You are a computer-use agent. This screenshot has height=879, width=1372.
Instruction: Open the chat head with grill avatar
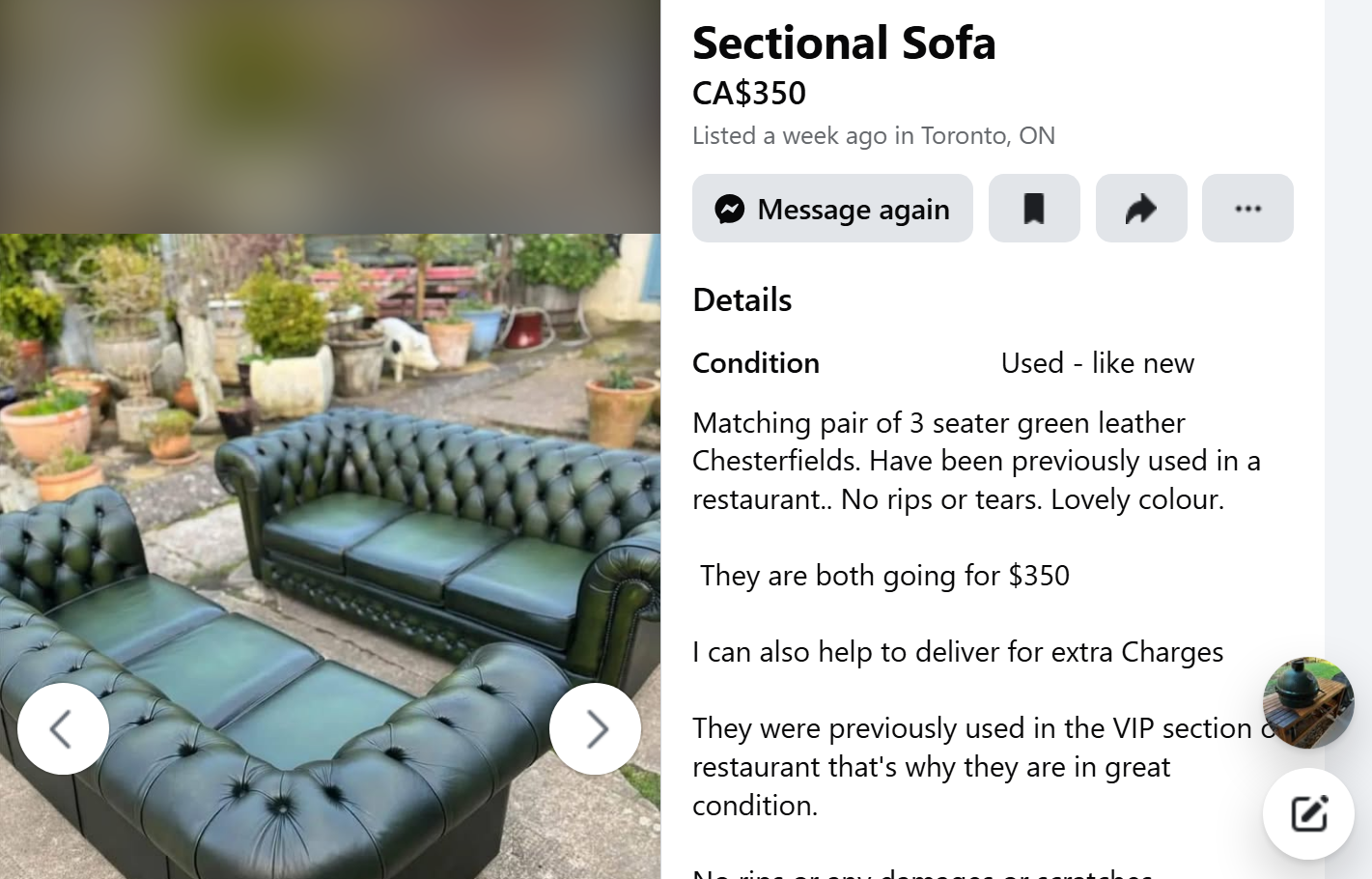tap(1307, 702)
